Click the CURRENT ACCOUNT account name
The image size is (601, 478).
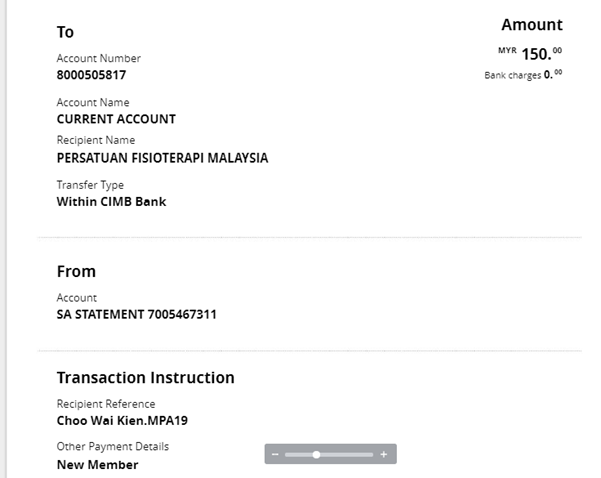tap(116, 119)
